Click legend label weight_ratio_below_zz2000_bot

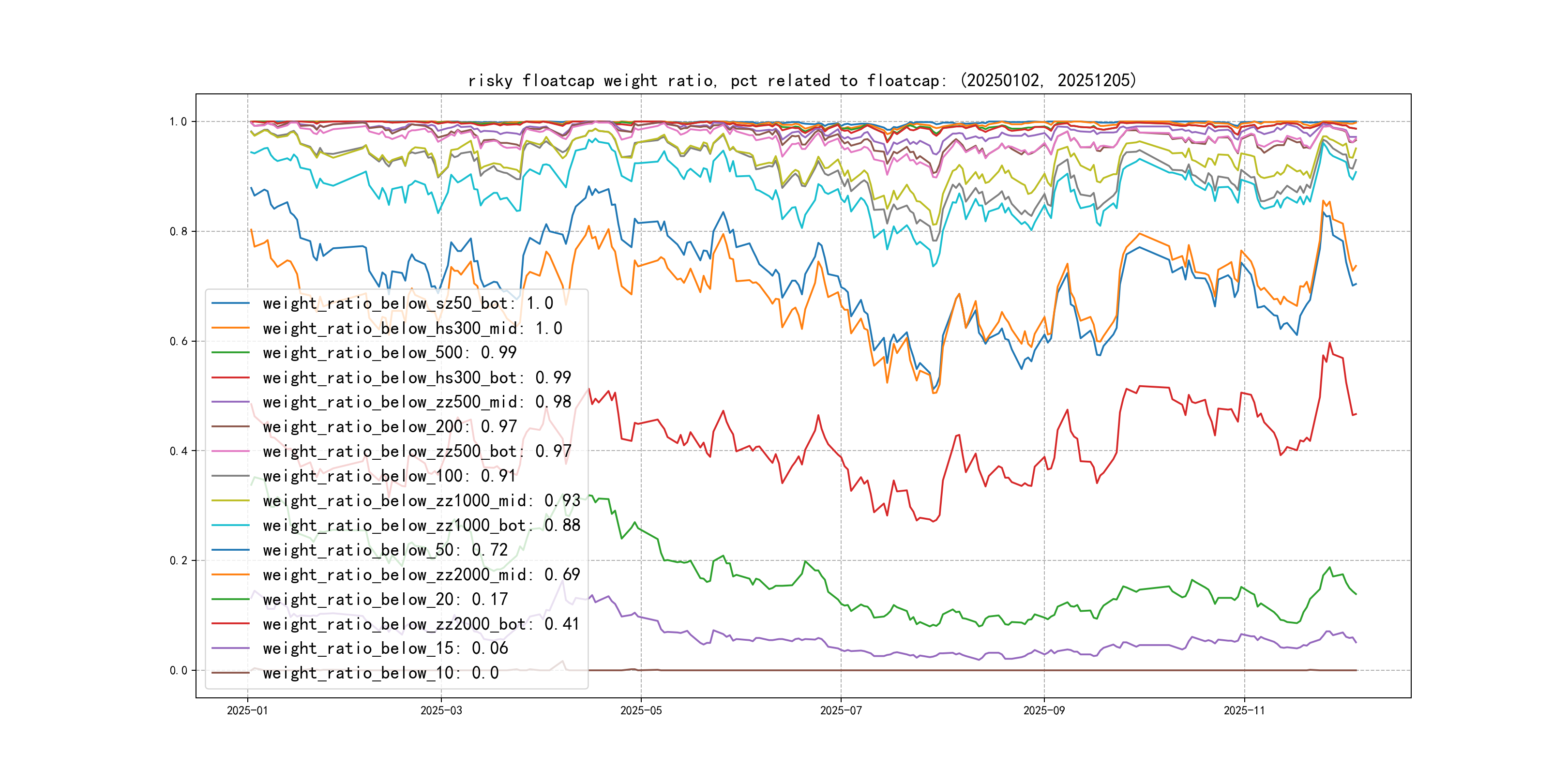pos(421,623)
